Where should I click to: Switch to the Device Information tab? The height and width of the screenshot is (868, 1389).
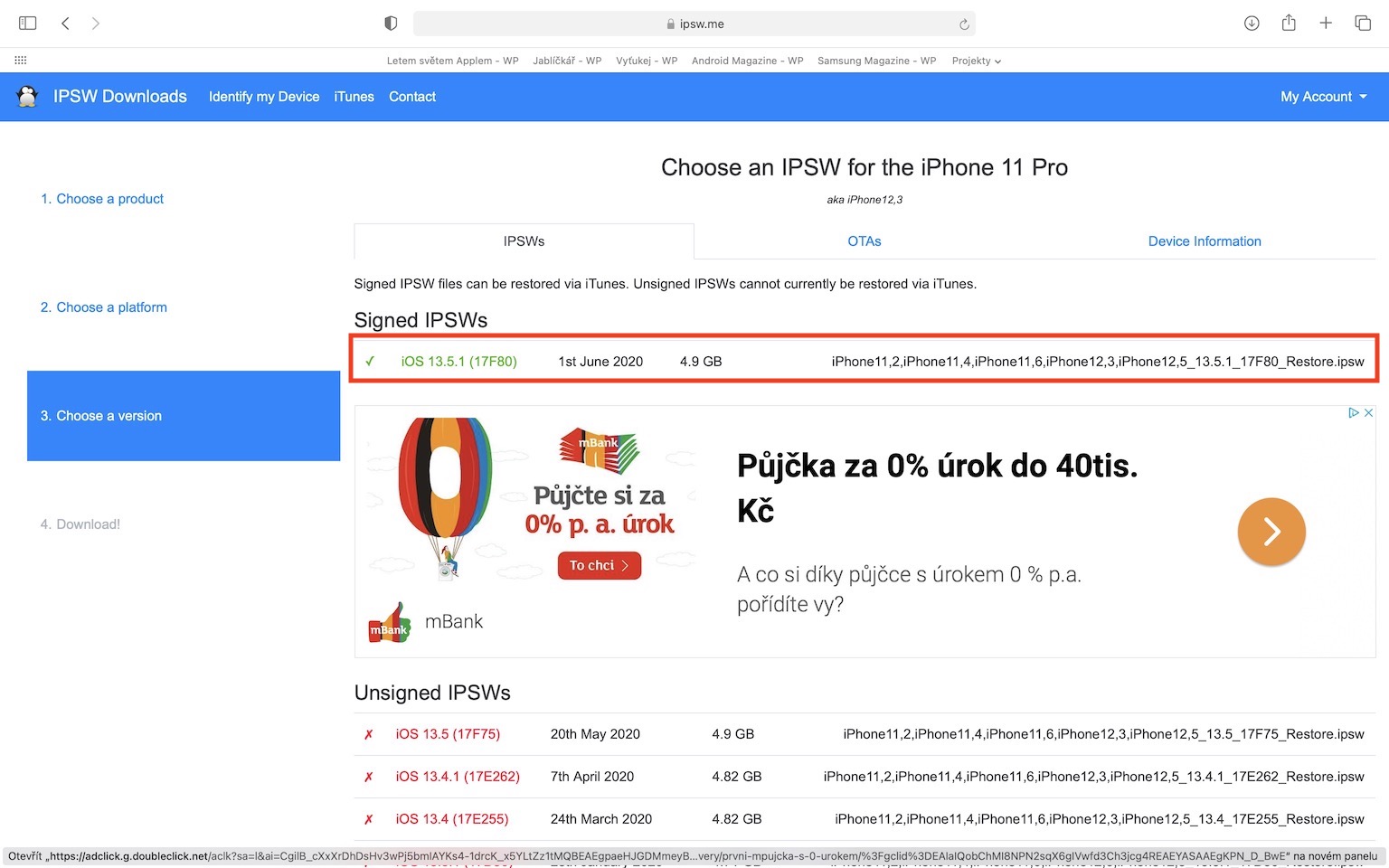[1205, 241]
